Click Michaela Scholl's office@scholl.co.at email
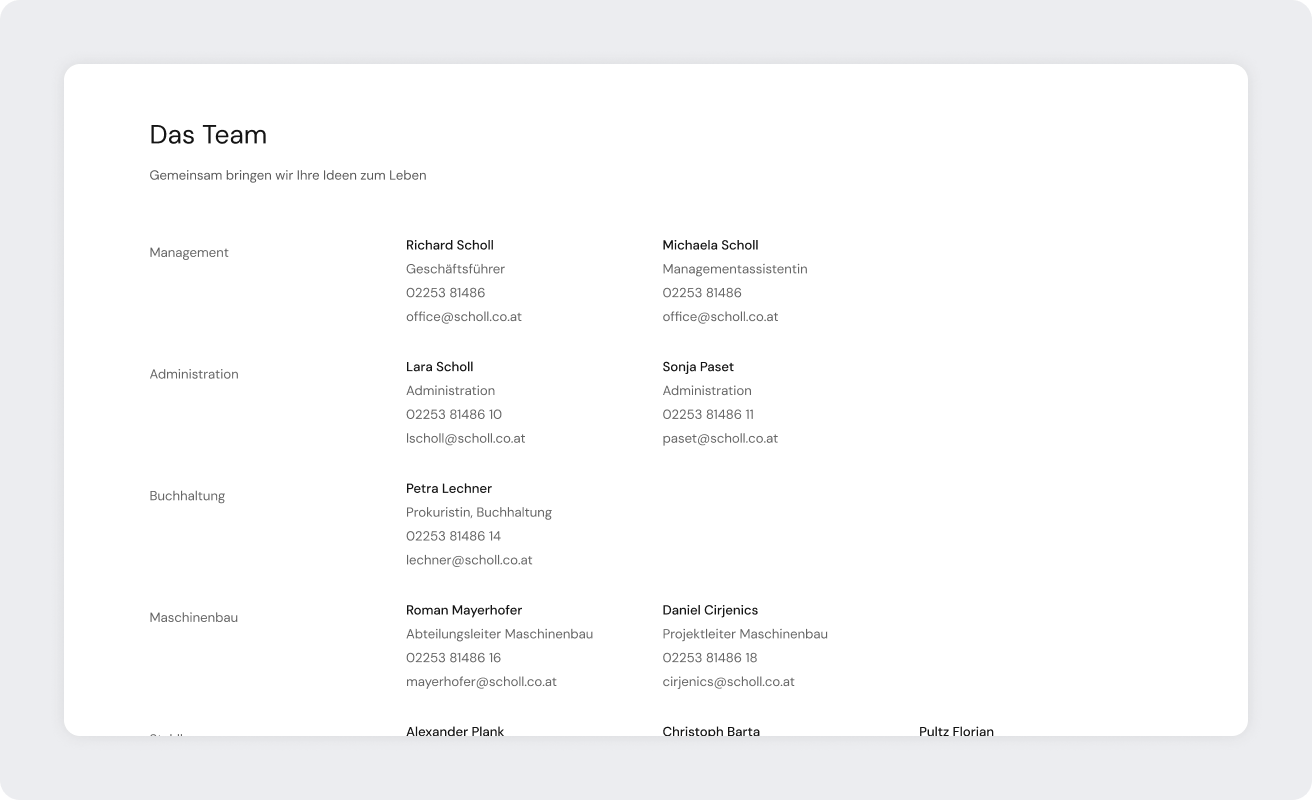Image resolution: width=1312 pixels, height=800 pixels. tap(720, 317)
